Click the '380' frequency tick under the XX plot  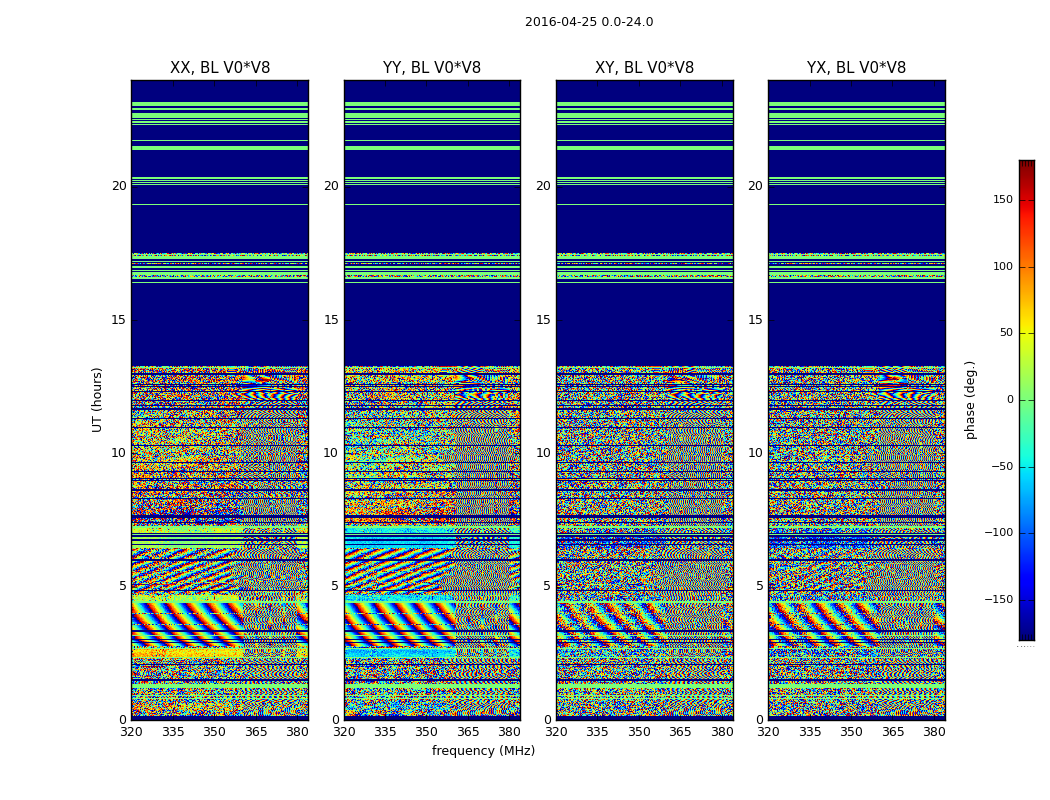(x=297, y=732)
